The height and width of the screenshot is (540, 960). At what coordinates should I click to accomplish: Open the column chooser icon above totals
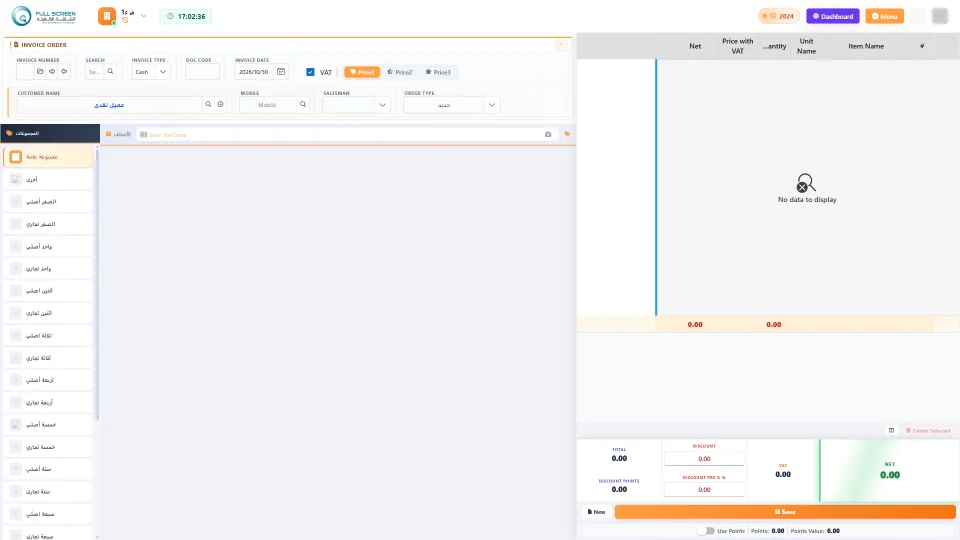(891, 430)
